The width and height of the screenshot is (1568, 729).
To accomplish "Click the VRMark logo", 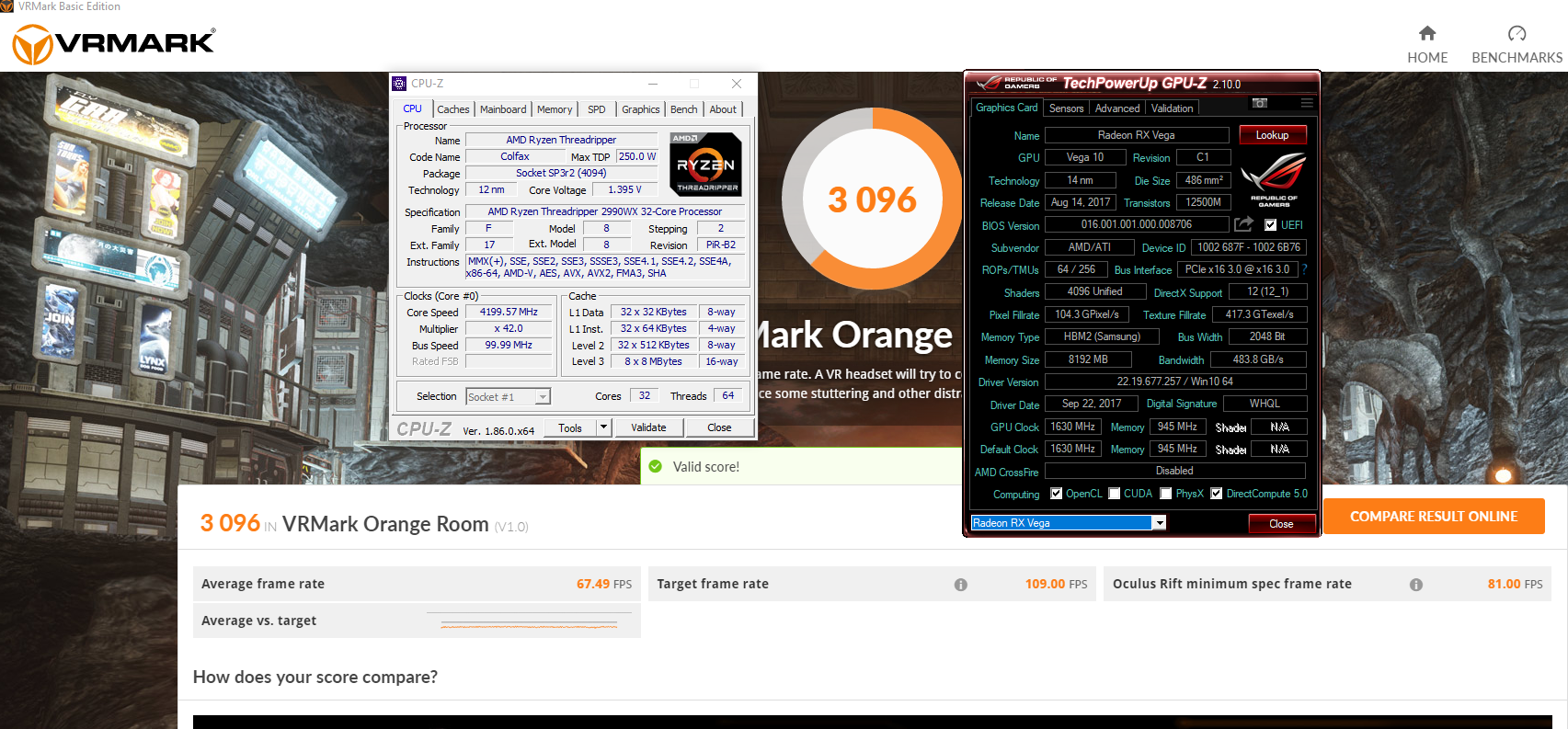I will [x=113, y=43].
